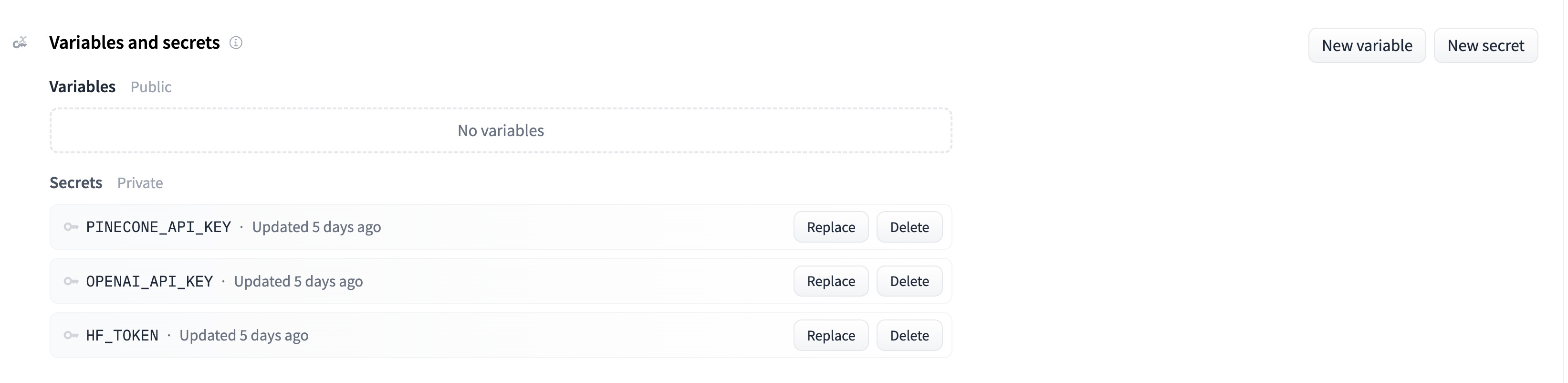
Task: Select the PINECONE_API_KEY secret row
Action: click(x=426, y=226)
